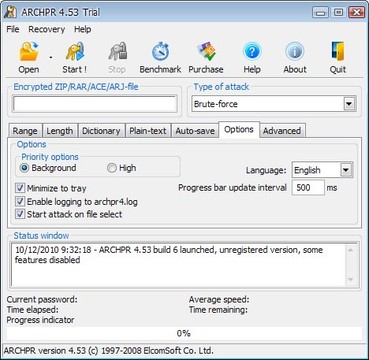Click the greyed-out Stop icon
Image resolution: width=369 pixels, height=360 pixels.
coord(117,52)
